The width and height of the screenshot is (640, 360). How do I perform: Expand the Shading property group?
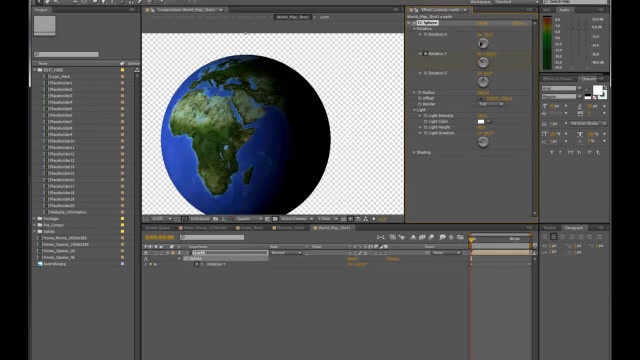click(414, 153)
